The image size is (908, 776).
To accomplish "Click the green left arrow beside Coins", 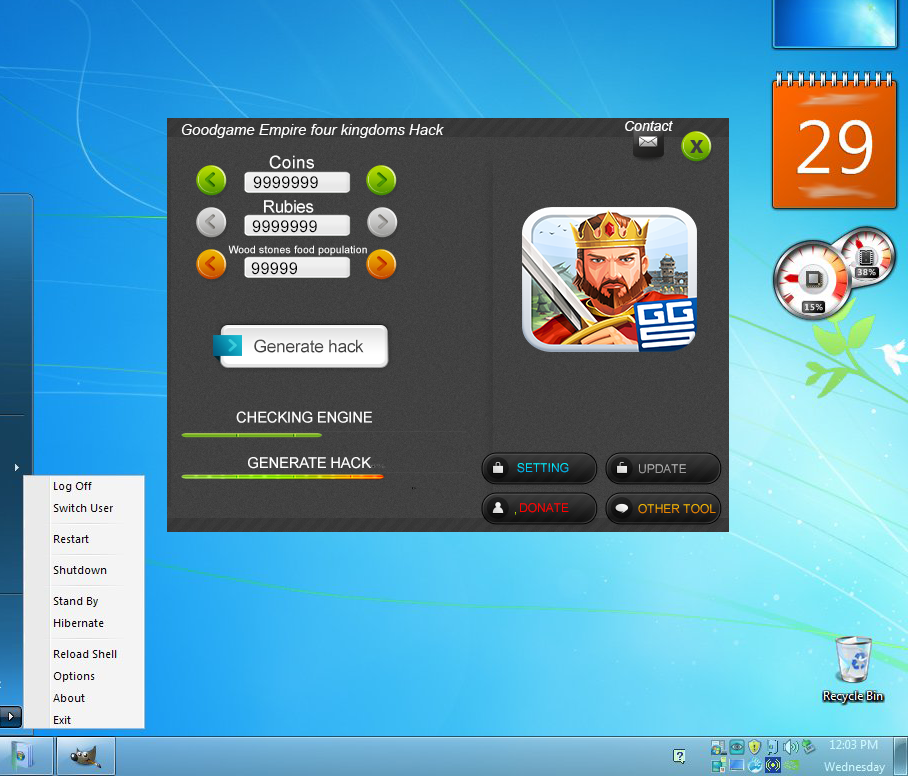I will tap(211, 180).
